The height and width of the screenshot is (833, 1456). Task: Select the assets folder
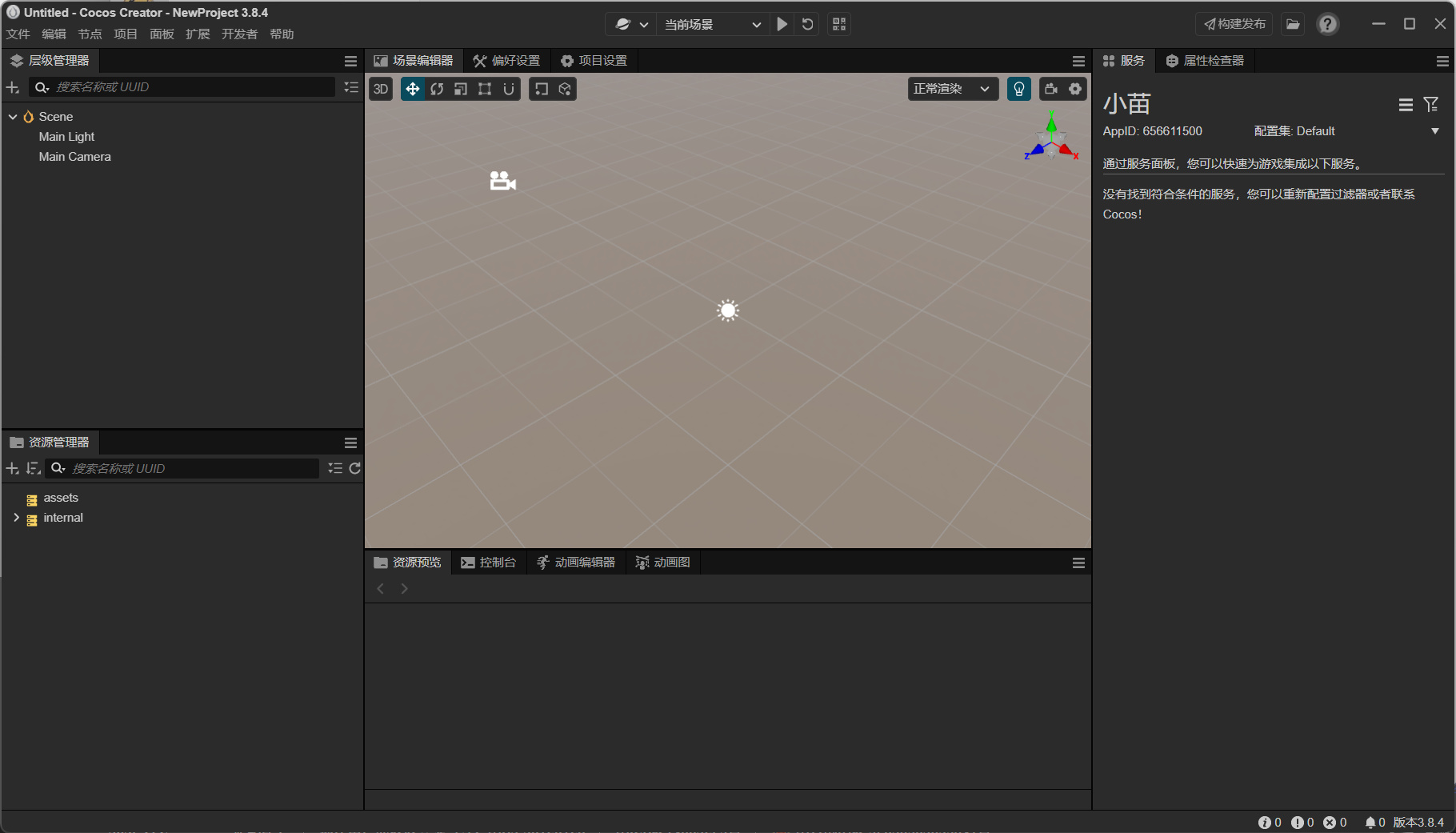pos(61,498)
